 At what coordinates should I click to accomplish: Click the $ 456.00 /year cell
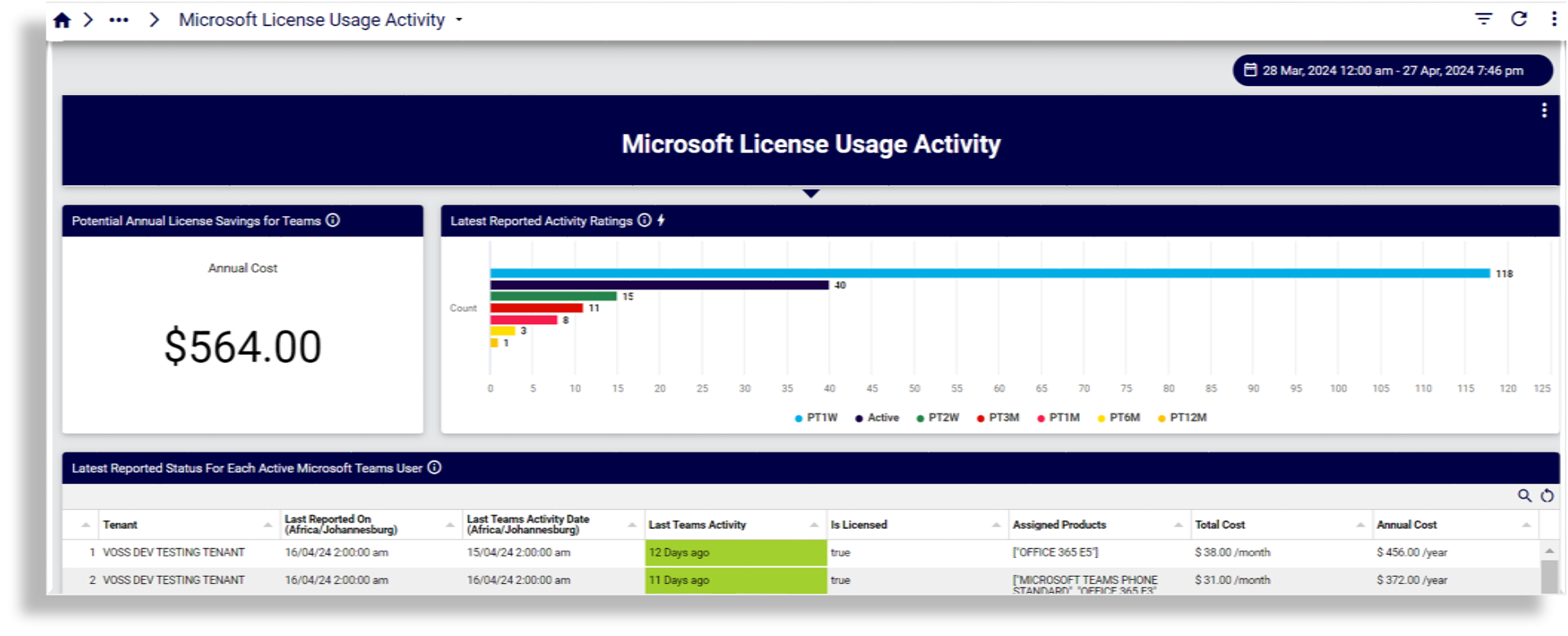[1412, 552]
